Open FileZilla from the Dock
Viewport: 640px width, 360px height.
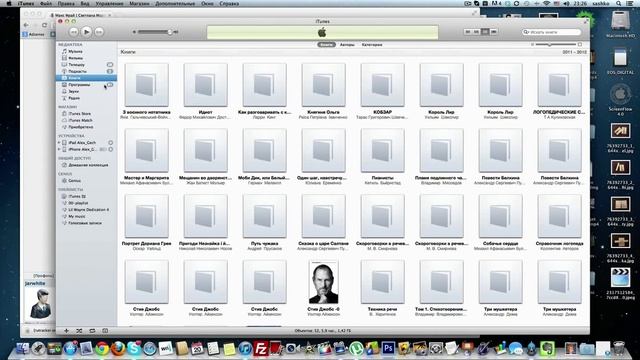pyautogui.click(x=260, y=348)
